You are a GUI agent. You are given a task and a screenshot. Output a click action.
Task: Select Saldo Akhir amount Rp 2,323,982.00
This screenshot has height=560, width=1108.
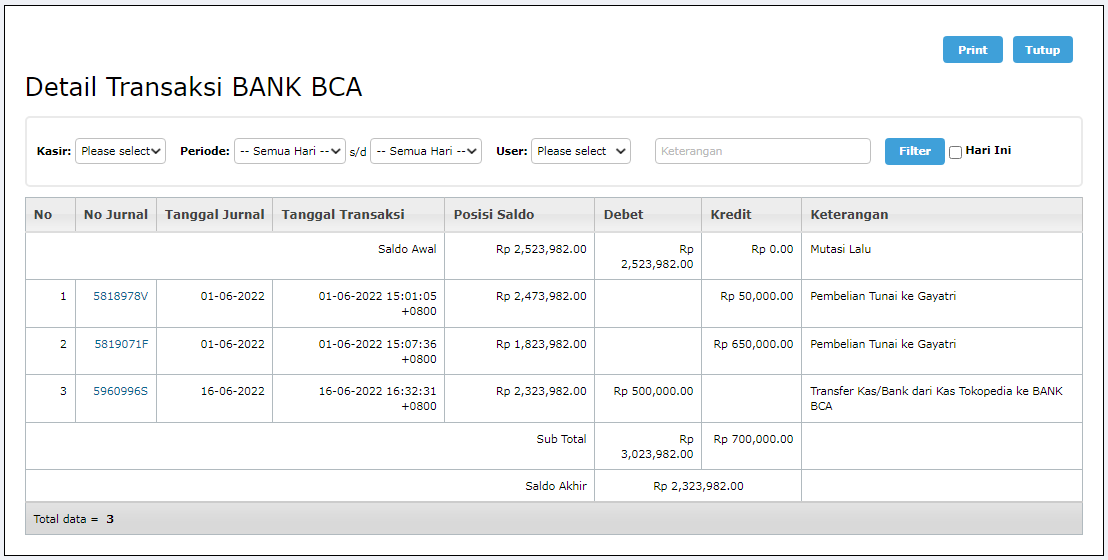point(698,486)
